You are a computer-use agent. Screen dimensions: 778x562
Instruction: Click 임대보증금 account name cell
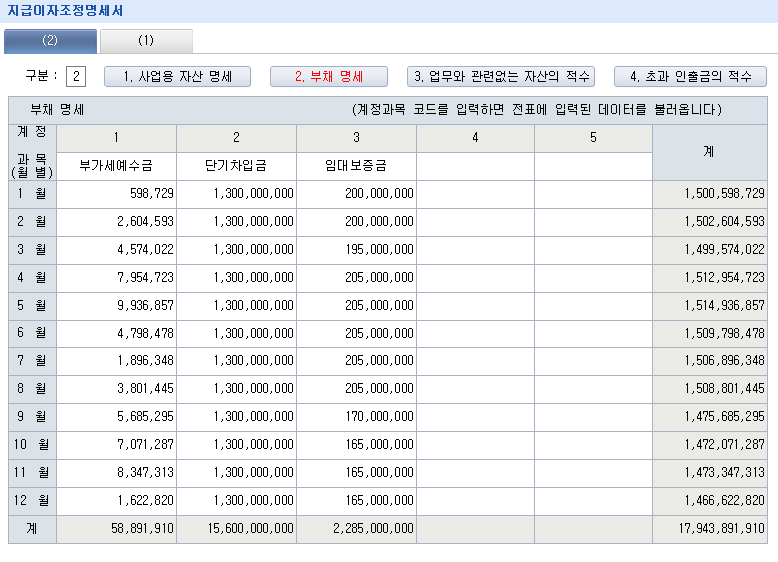click(x=356, y=166)
